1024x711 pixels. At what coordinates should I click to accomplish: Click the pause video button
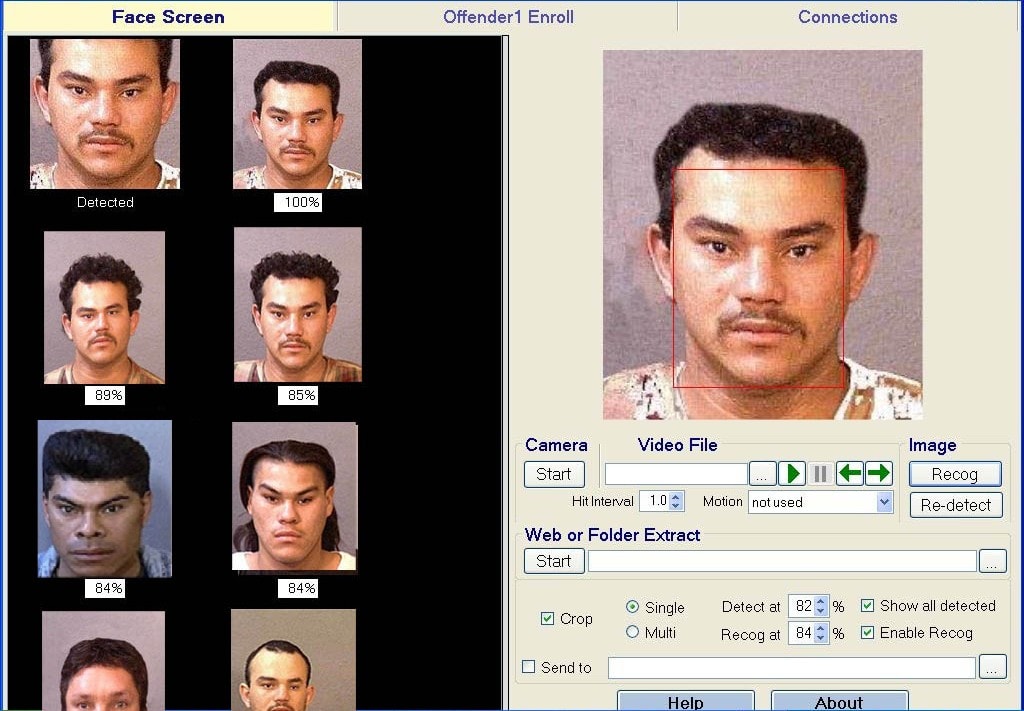(821, 474)
